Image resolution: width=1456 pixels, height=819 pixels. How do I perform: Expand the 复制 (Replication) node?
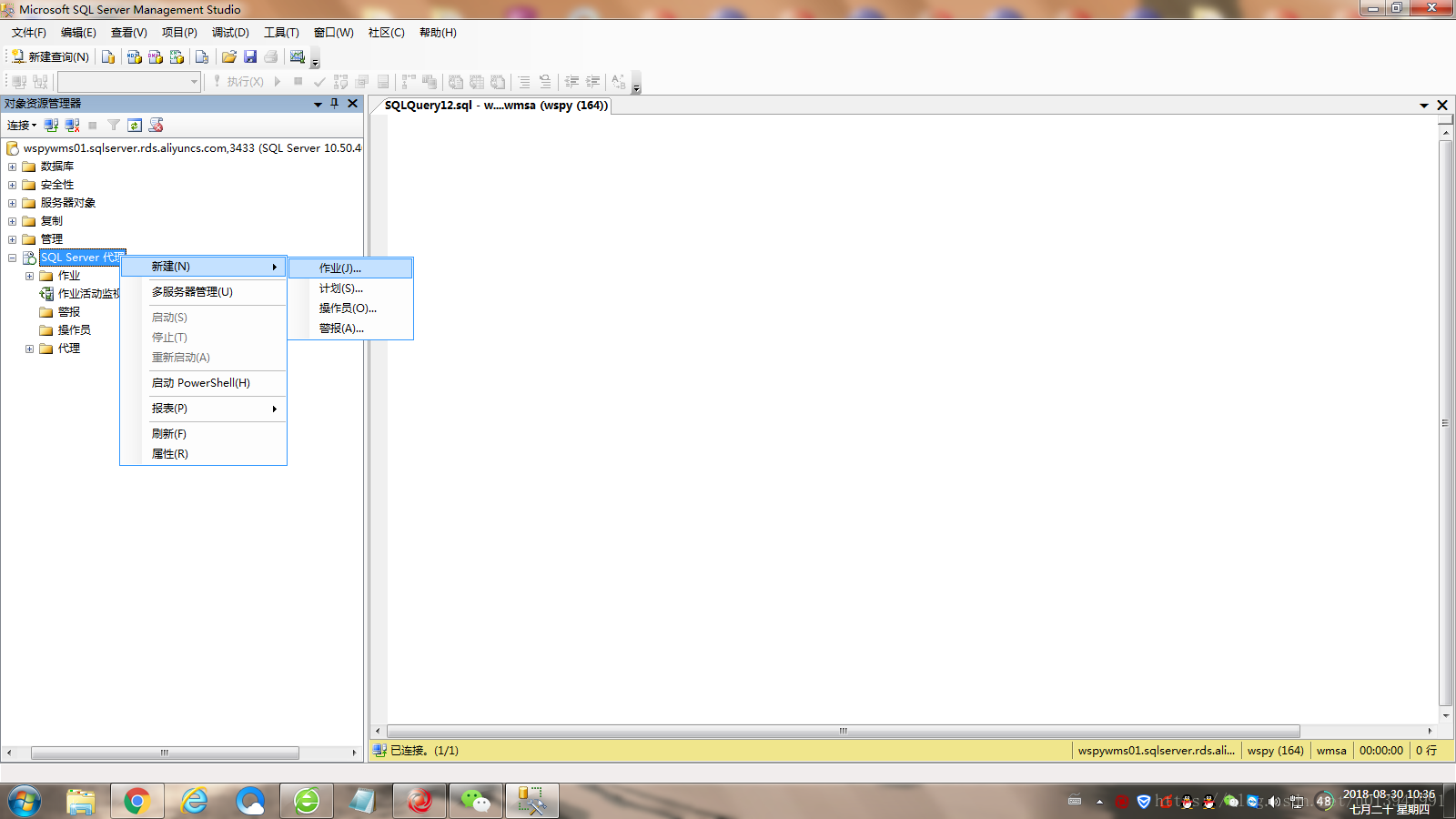pyautogui.click(x=12, y=221)
